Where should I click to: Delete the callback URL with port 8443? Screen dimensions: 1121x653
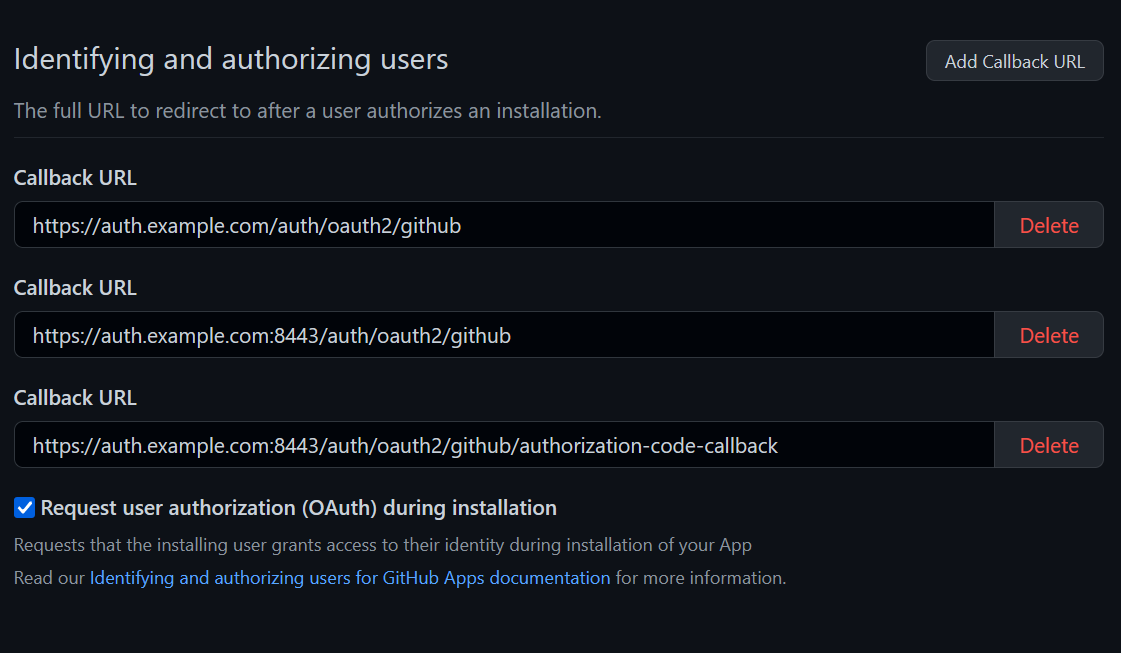[1048, 334]
